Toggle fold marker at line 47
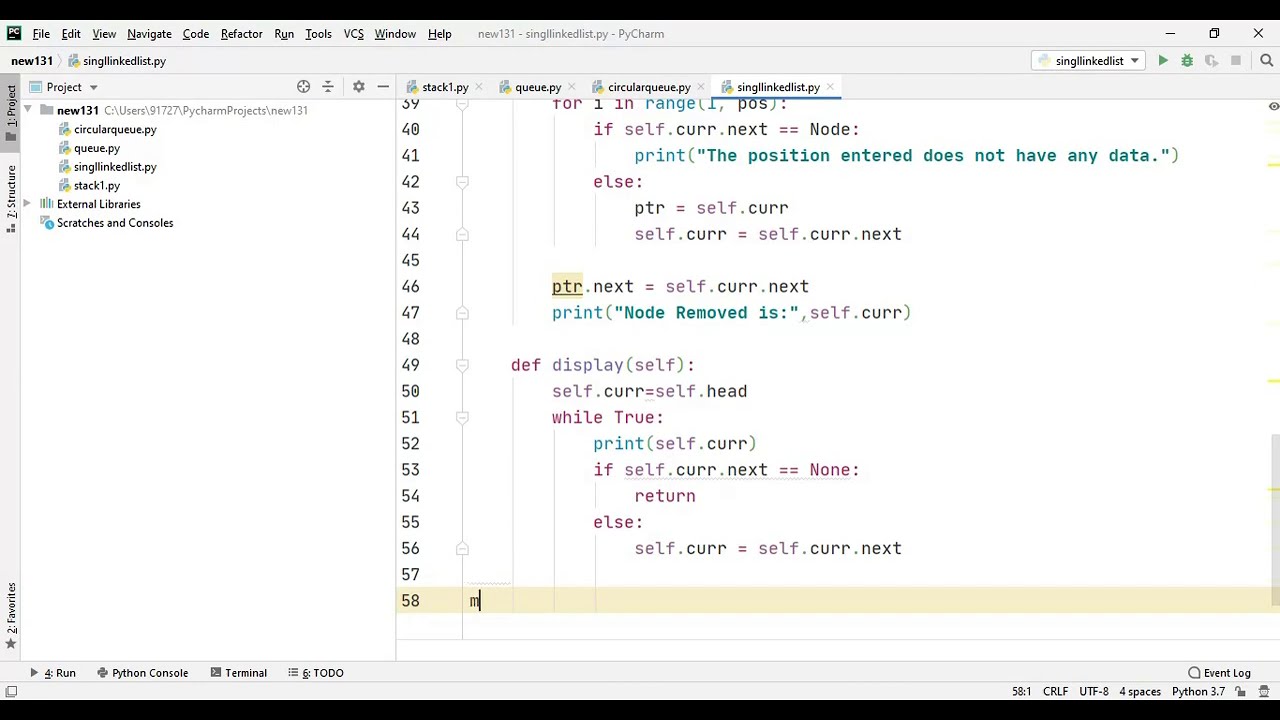The image size is (1280, 720). click(462, 313)
